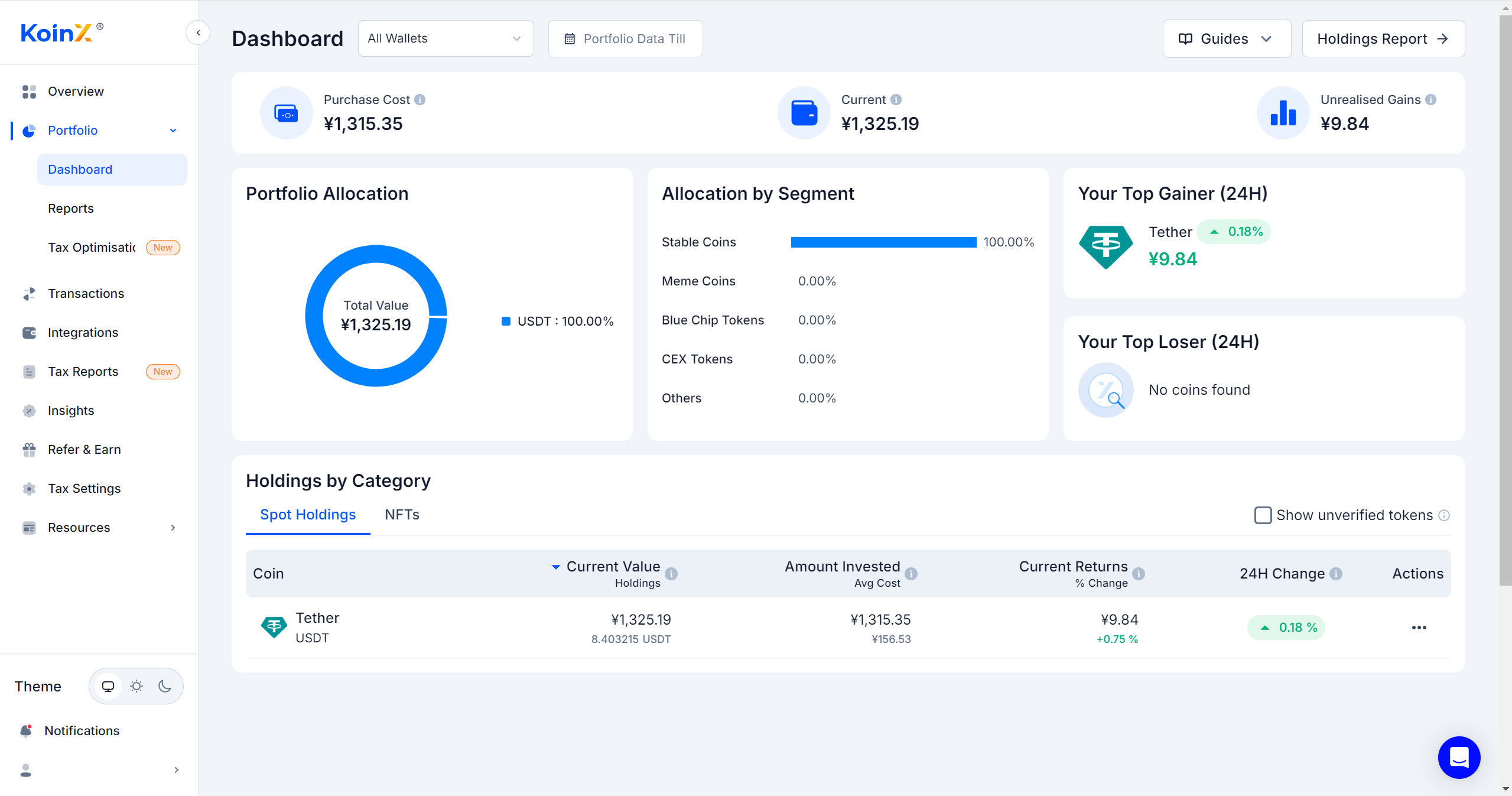Click the three-dot actions icon for Tether
The width and height of the screenshot is (1512, 796).
pos(1419,628)
